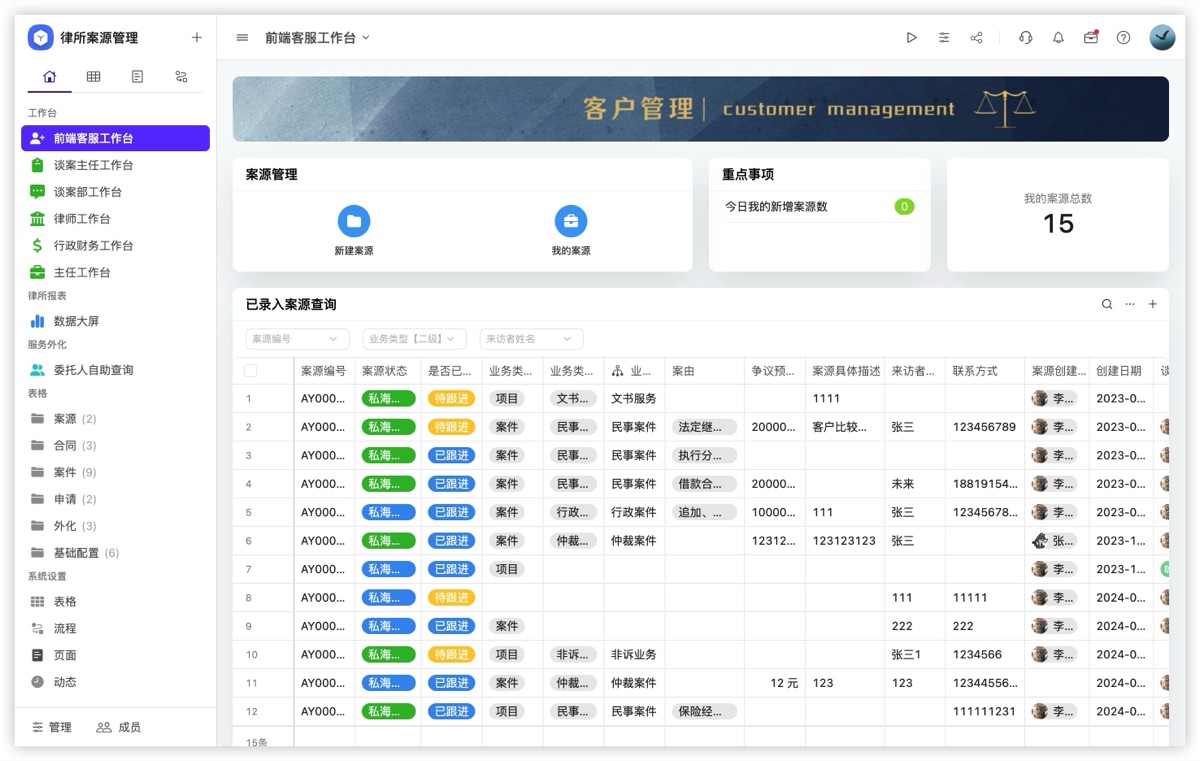This screenshot has width=1200, height=761.
Task: Click the 我的案源总数 15 card
Action: [x=1058, y=214]
